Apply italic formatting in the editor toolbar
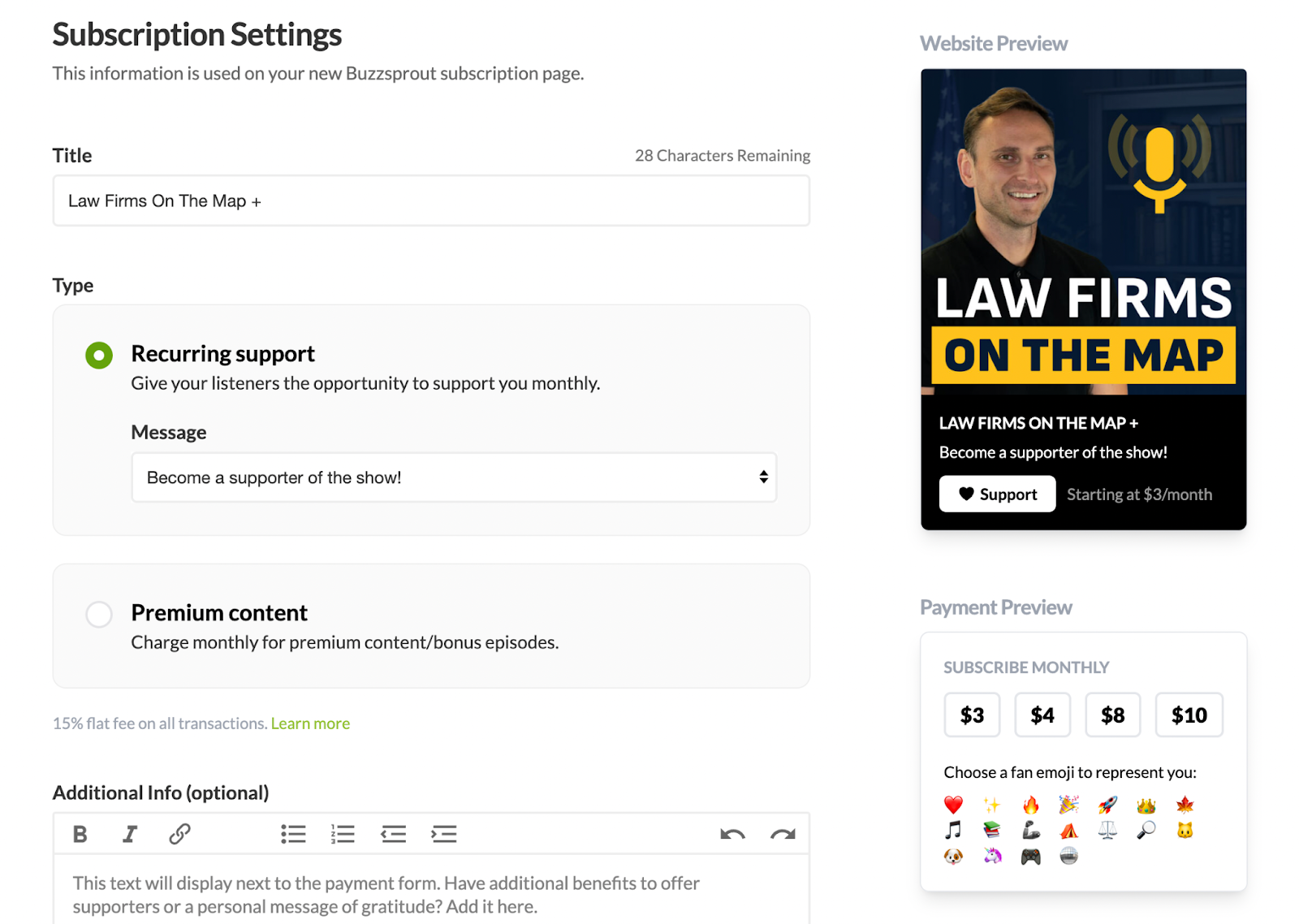The image size is (1299, 924). 130,834
